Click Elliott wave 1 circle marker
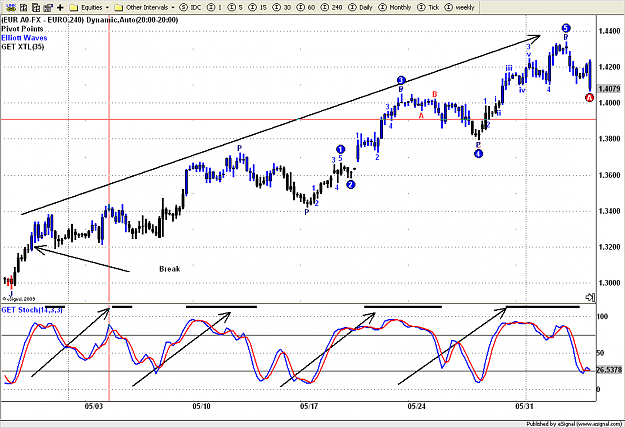The image size is (625, 428). 340,149
